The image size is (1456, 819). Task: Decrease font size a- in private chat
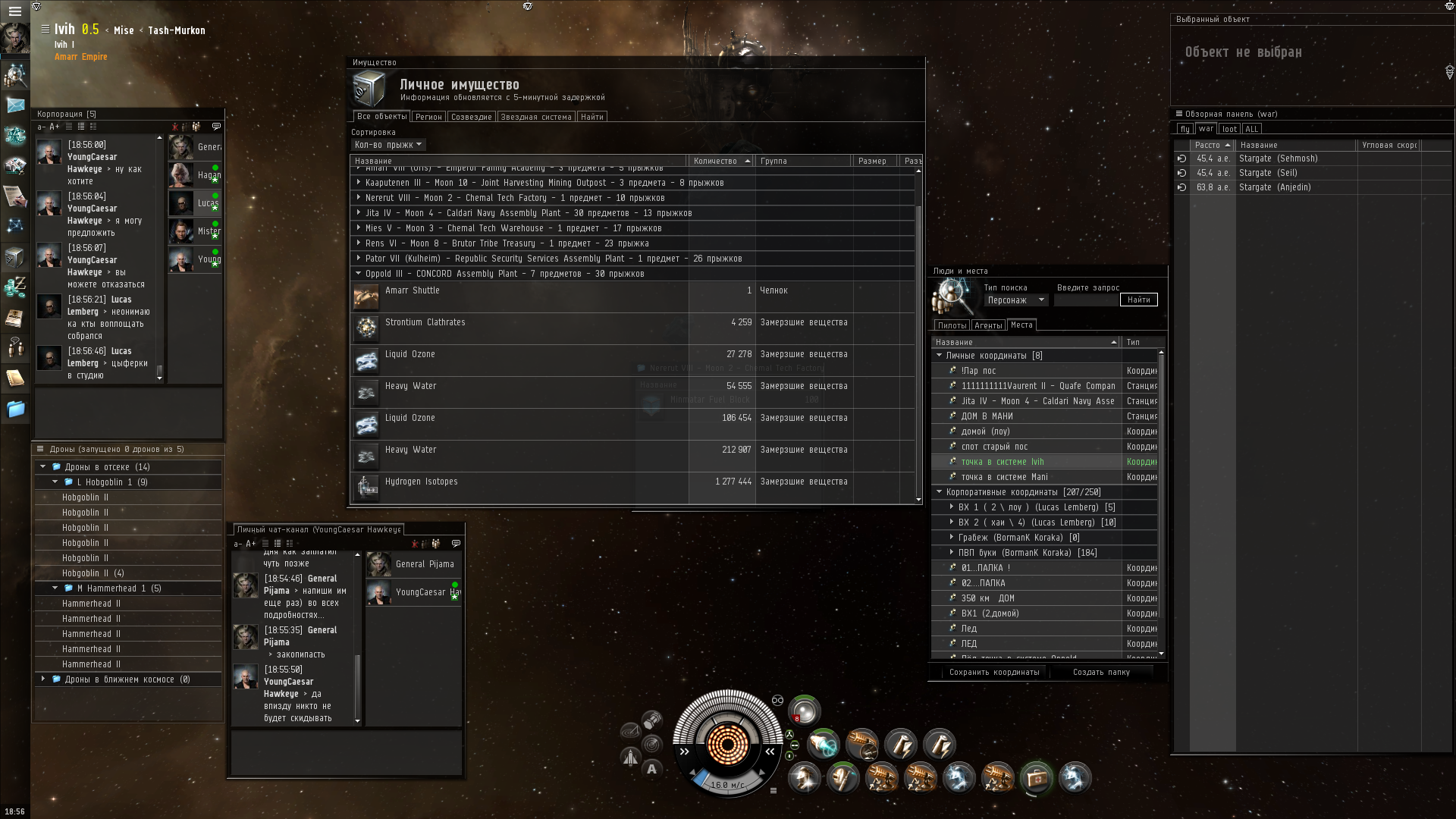click(x=238, y=544)
